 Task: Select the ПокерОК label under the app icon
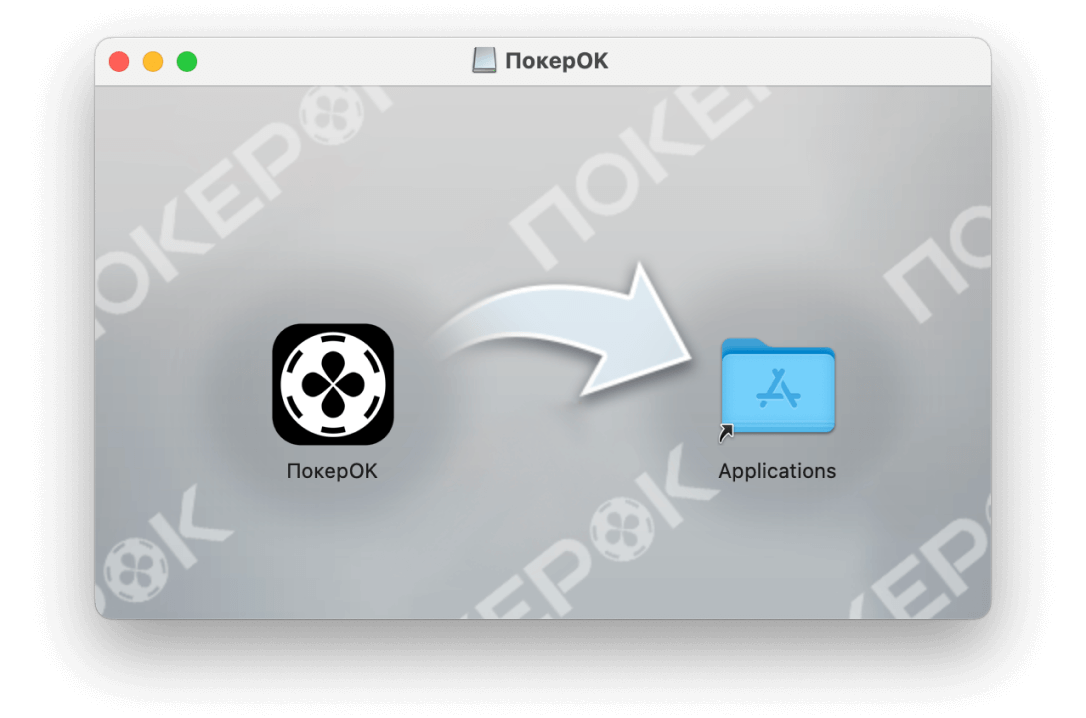pyautogui.click(x=332, y=470)
